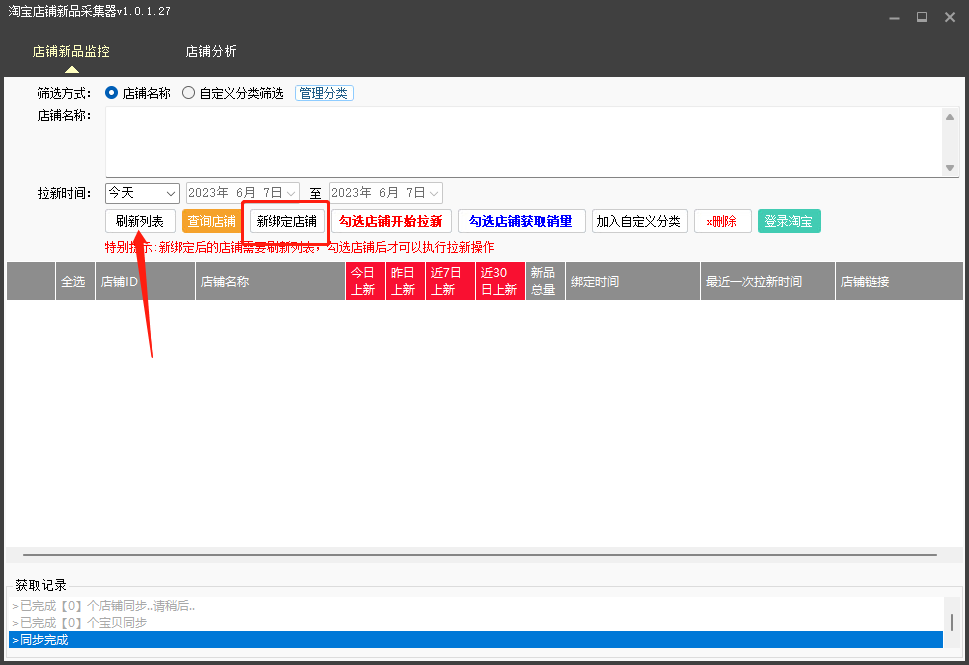Viewport: 969px width, 665px height.
Task: Click the 加入自定义分类 button
Action: click(x=639, y=221)
